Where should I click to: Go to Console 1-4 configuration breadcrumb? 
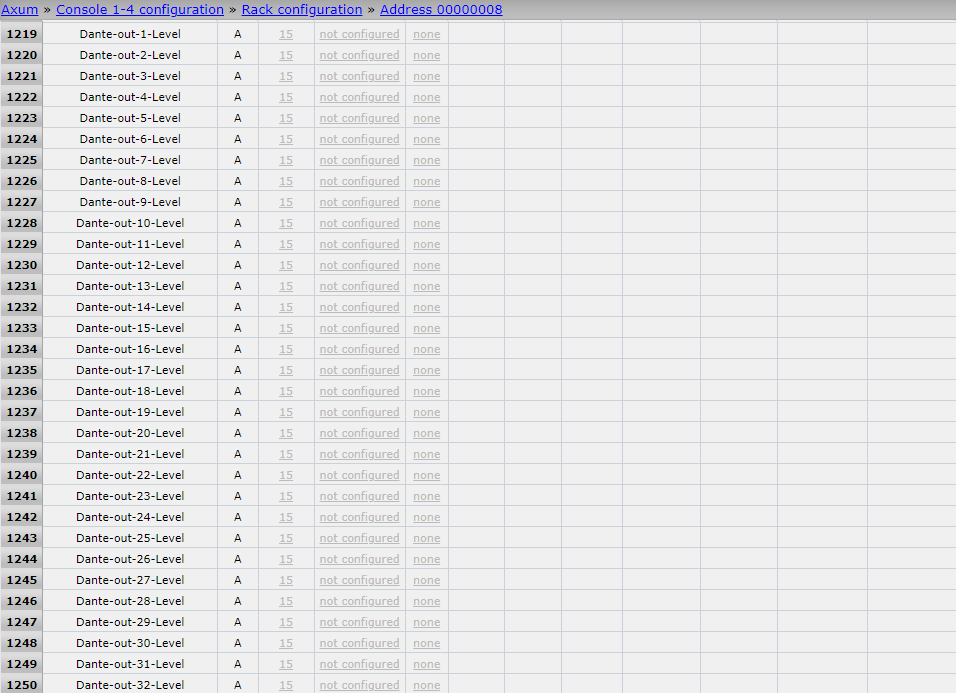140,10
